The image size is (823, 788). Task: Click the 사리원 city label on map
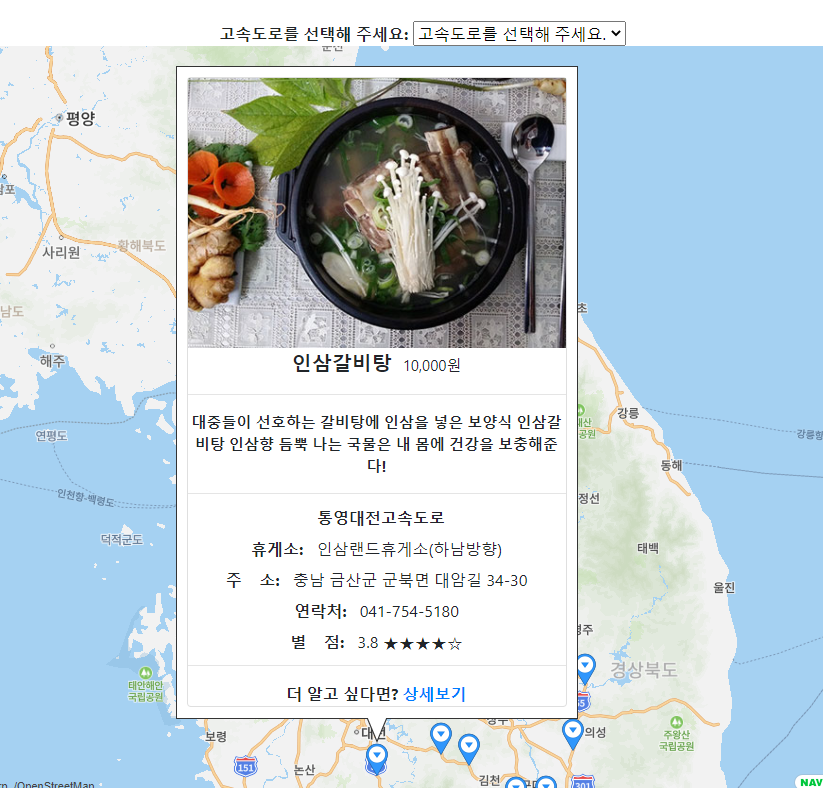click(61, 253)
